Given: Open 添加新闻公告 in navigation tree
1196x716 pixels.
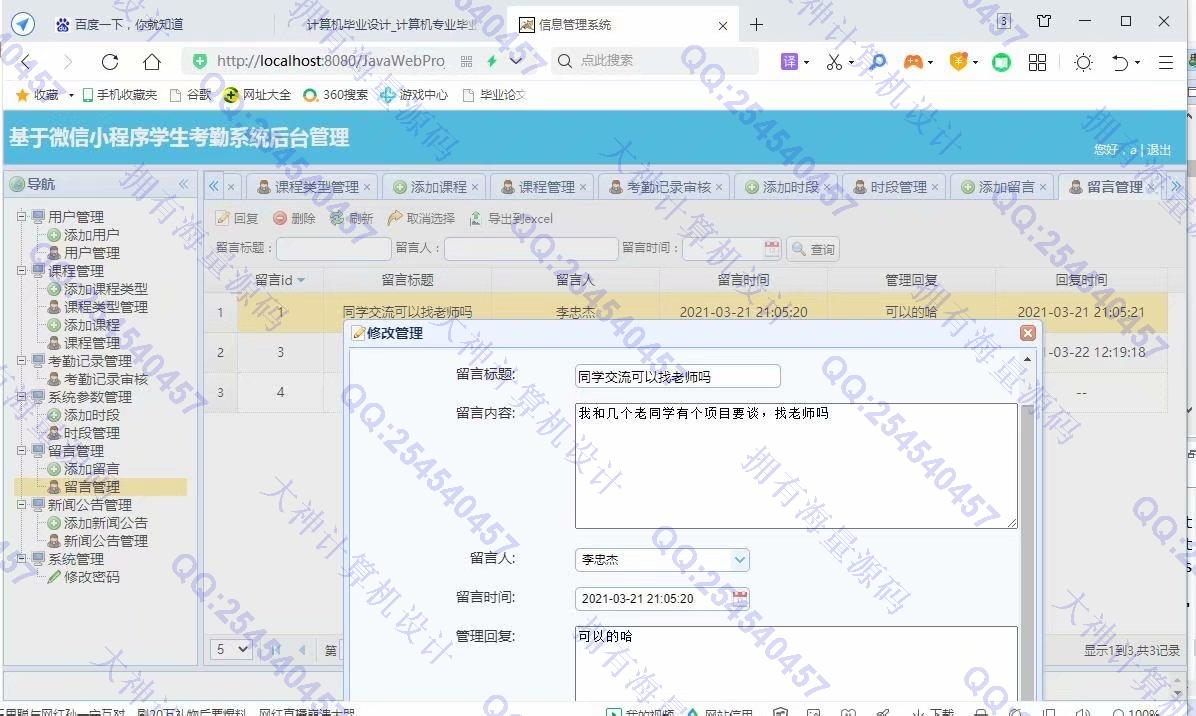Looking at the screenshot, I should [105, 523].
